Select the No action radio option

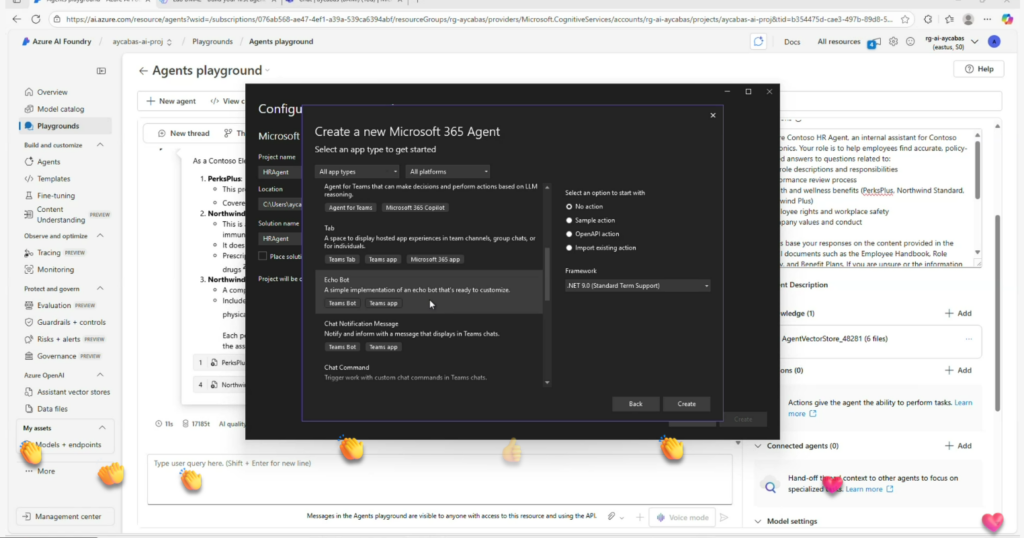[569, 206]
